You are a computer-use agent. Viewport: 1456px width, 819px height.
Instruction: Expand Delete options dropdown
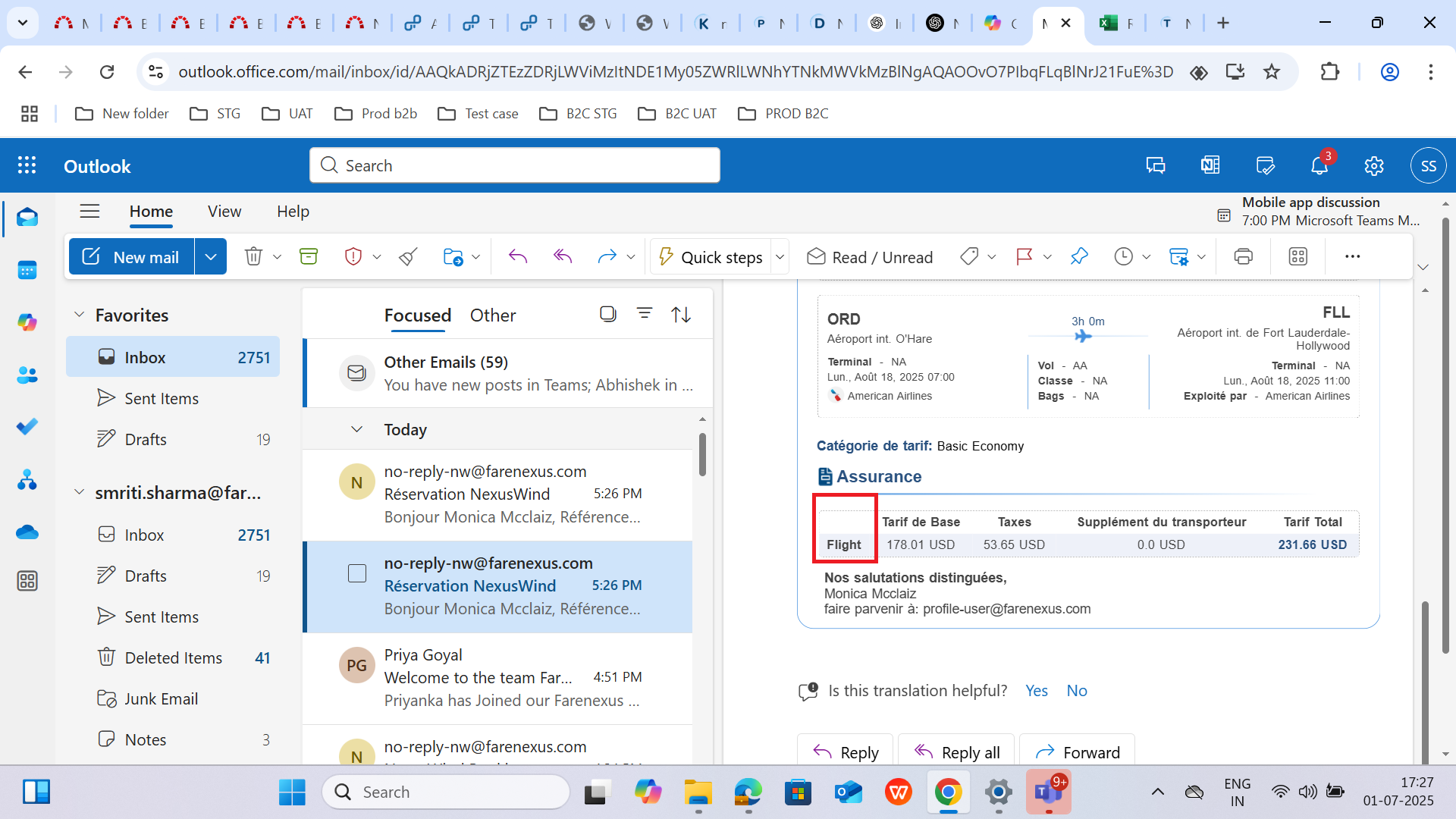(277, 257)
